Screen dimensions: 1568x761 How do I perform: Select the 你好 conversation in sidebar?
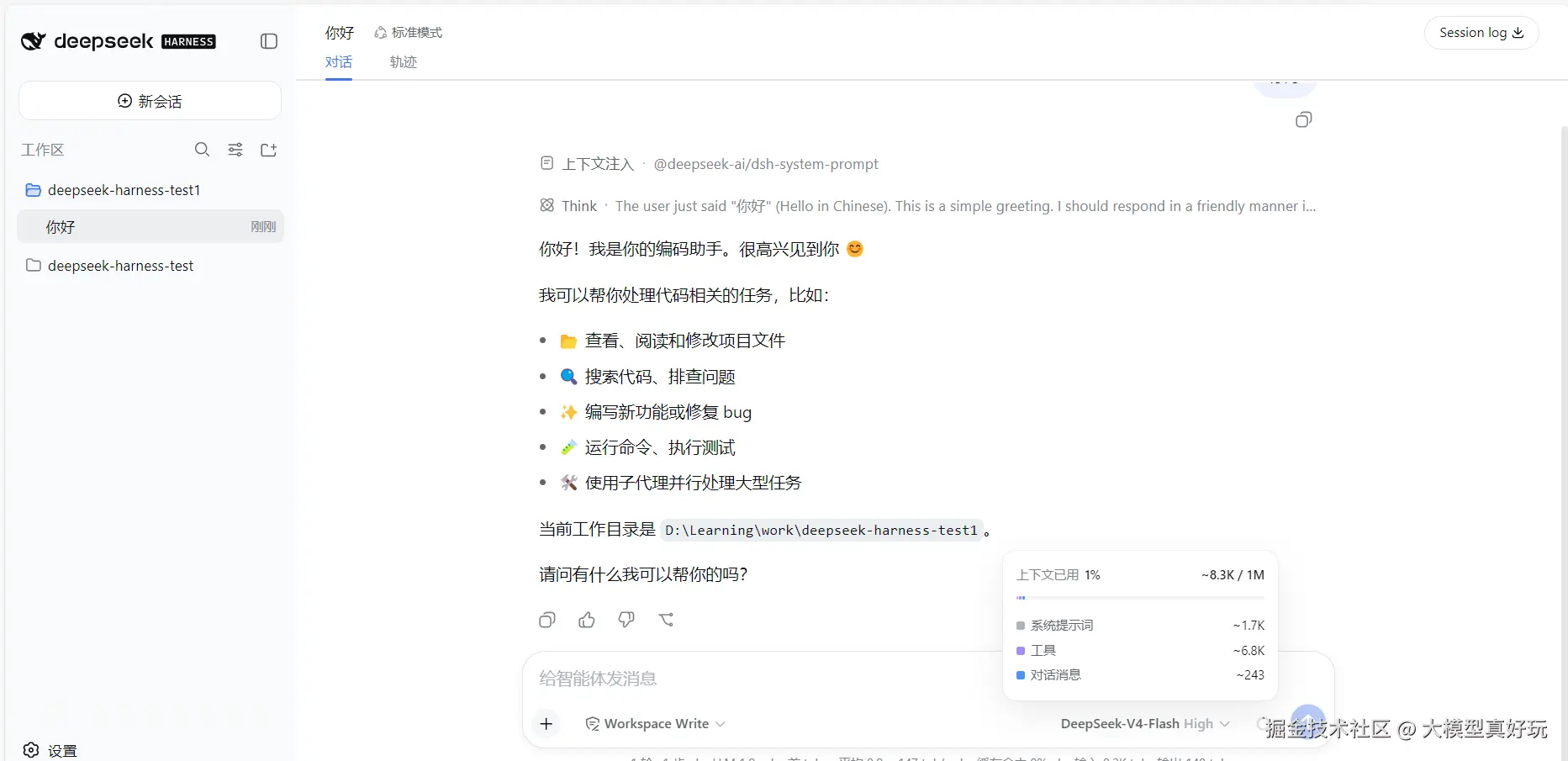[x=150, y=227]
